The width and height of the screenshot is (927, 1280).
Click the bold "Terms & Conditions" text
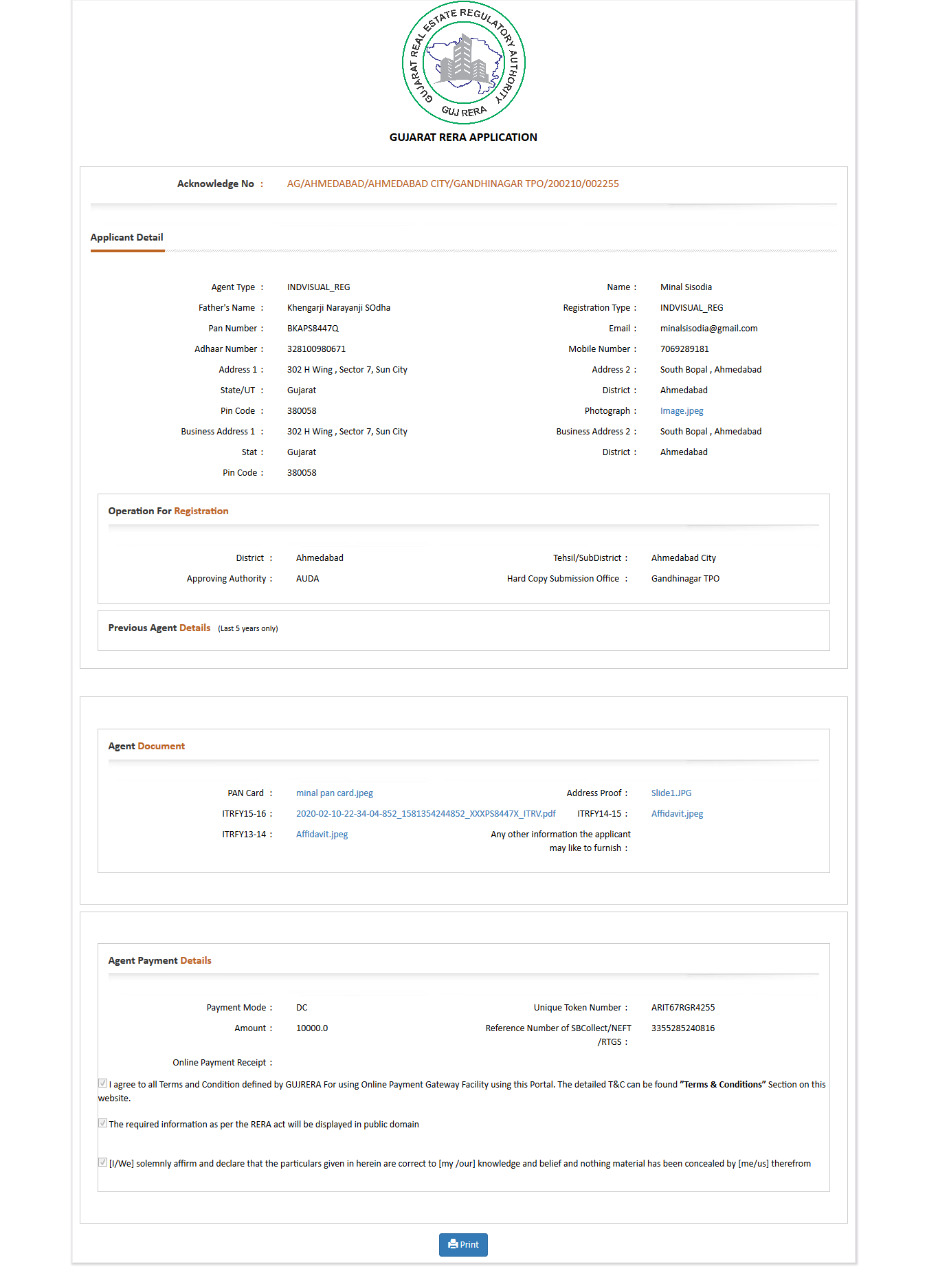pos(722,1084)
